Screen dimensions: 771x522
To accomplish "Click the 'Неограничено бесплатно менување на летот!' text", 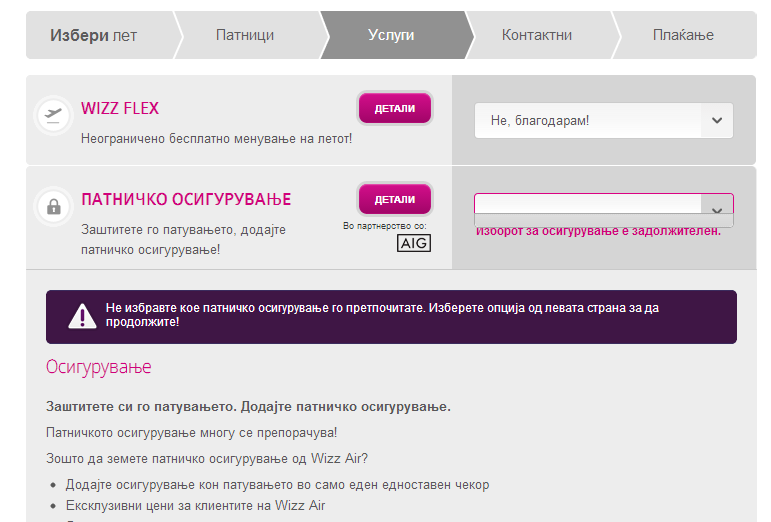I will coord(216,139).
